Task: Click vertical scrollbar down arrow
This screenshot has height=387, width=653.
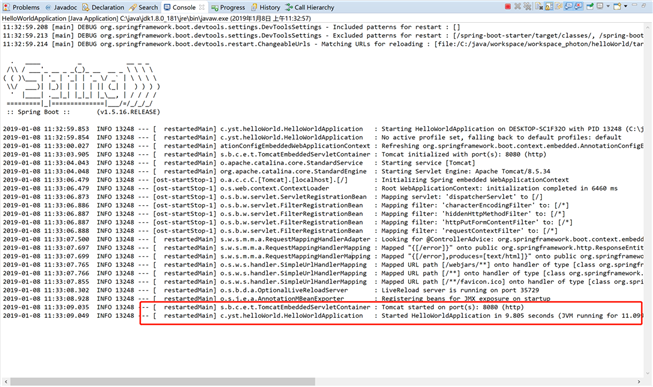Action: pos(648,373)
